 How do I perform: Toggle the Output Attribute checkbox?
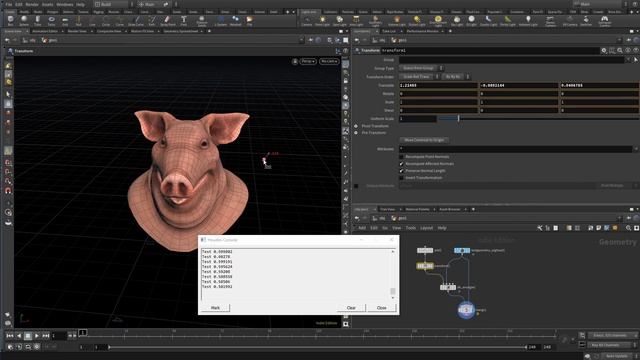point(356,186)
